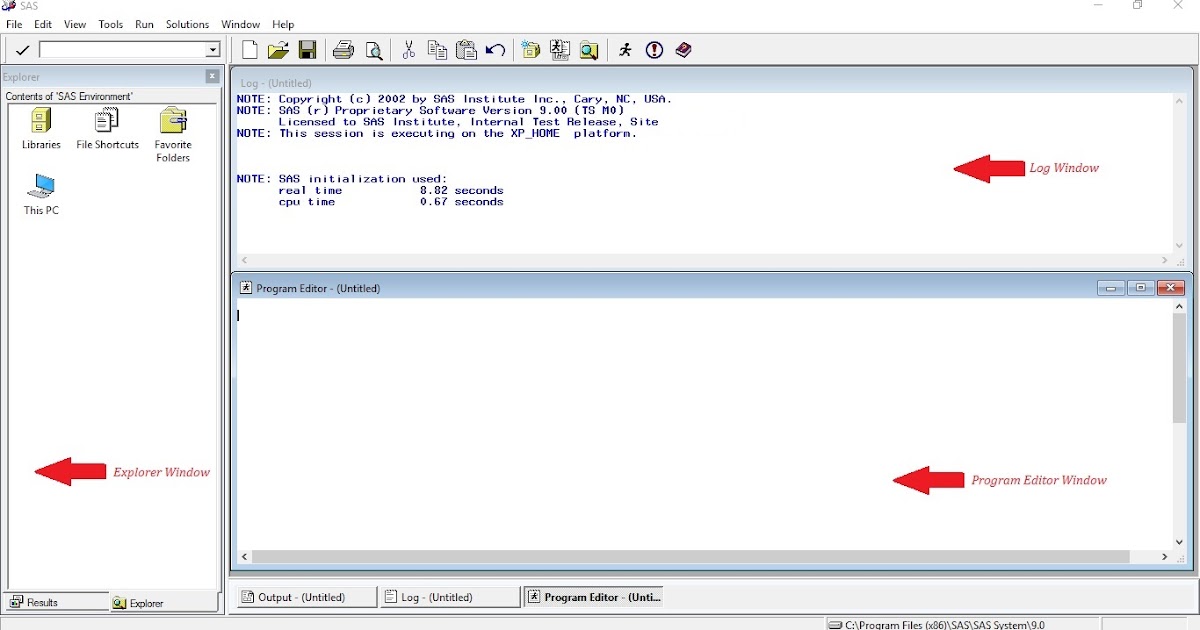This screenshot has width=1200, height=630.
Task: Open the Solutions menu
Action: tap(186, 24)
